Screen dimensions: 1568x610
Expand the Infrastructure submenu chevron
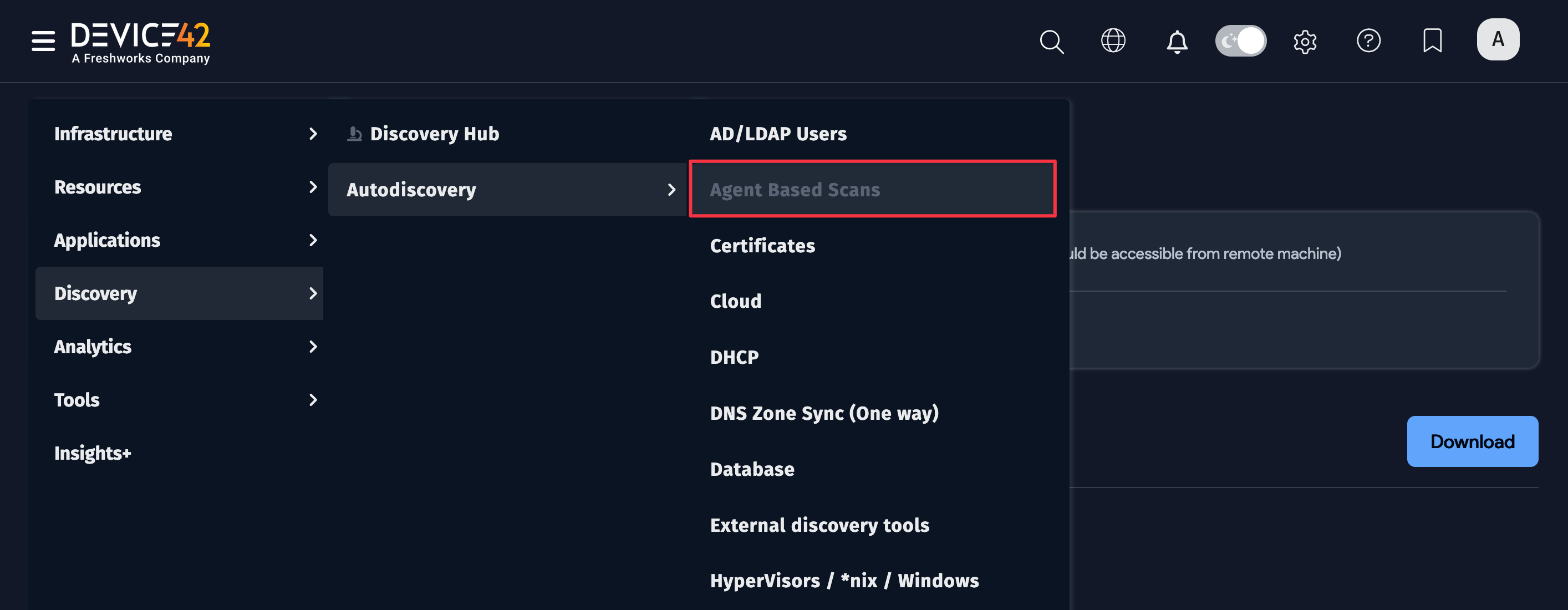[313, 134]
